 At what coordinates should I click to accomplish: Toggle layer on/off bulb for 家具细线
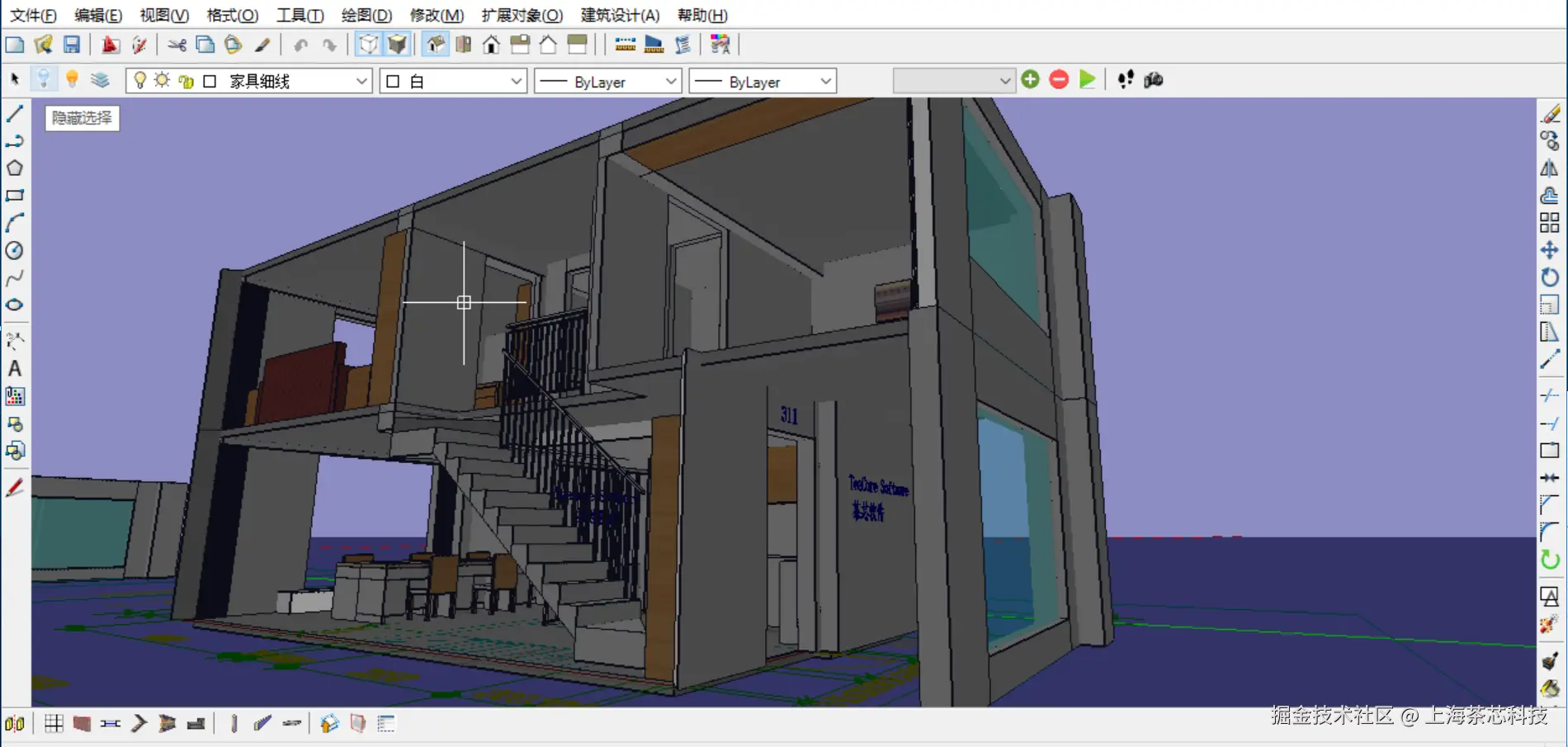point(140,80)
